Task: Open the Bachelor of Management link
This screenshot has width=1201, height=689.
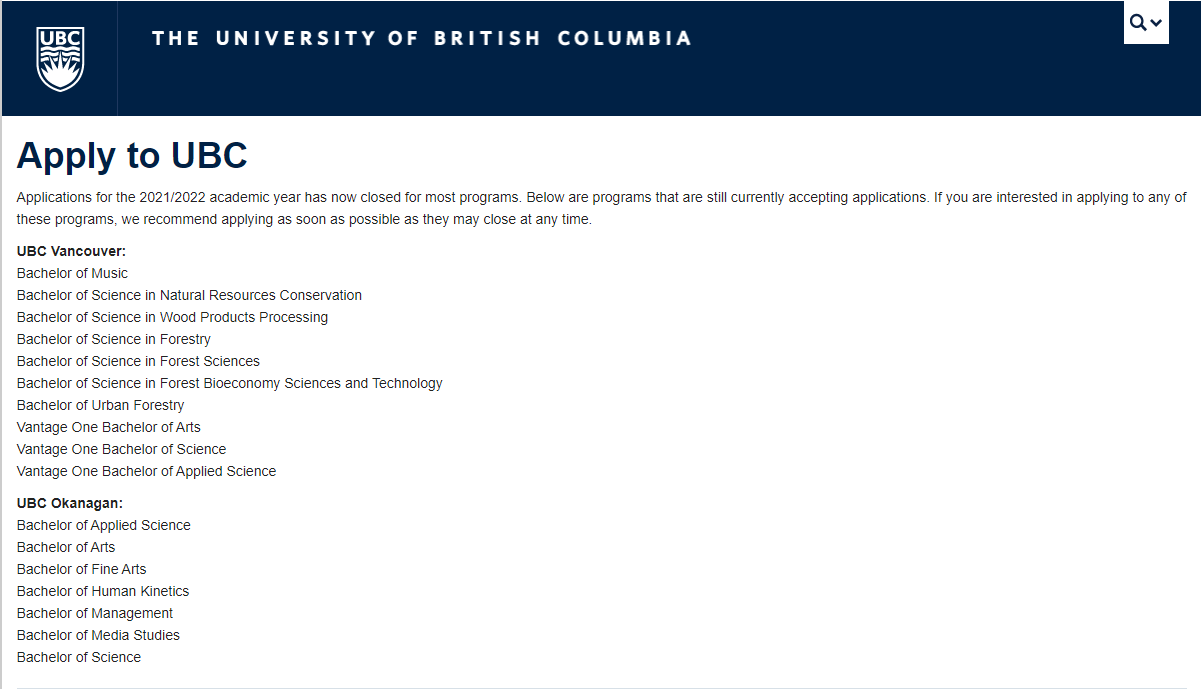Action: click(x=95, y=613)
